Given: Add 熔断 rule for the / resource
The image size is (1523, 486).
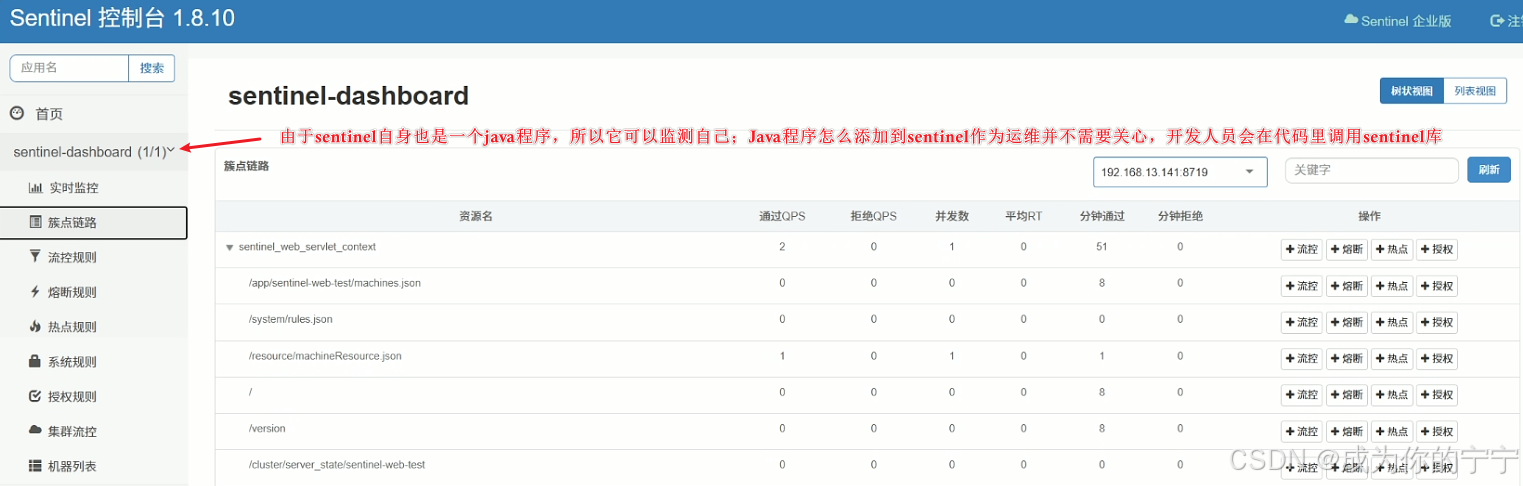Looking at the screenshot, I should click(1346, 395).
